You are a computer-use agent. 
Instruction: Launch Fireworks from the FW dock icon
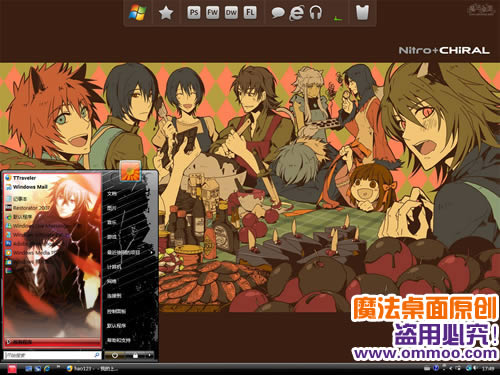coord(212,13)
